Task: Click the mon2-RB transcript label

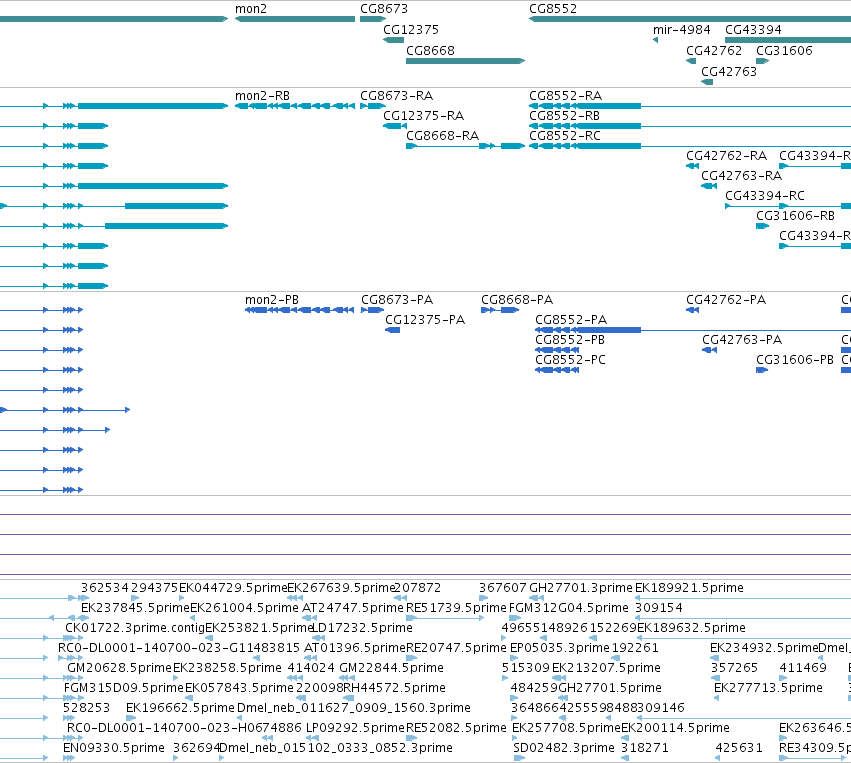Action: (262, 96)
